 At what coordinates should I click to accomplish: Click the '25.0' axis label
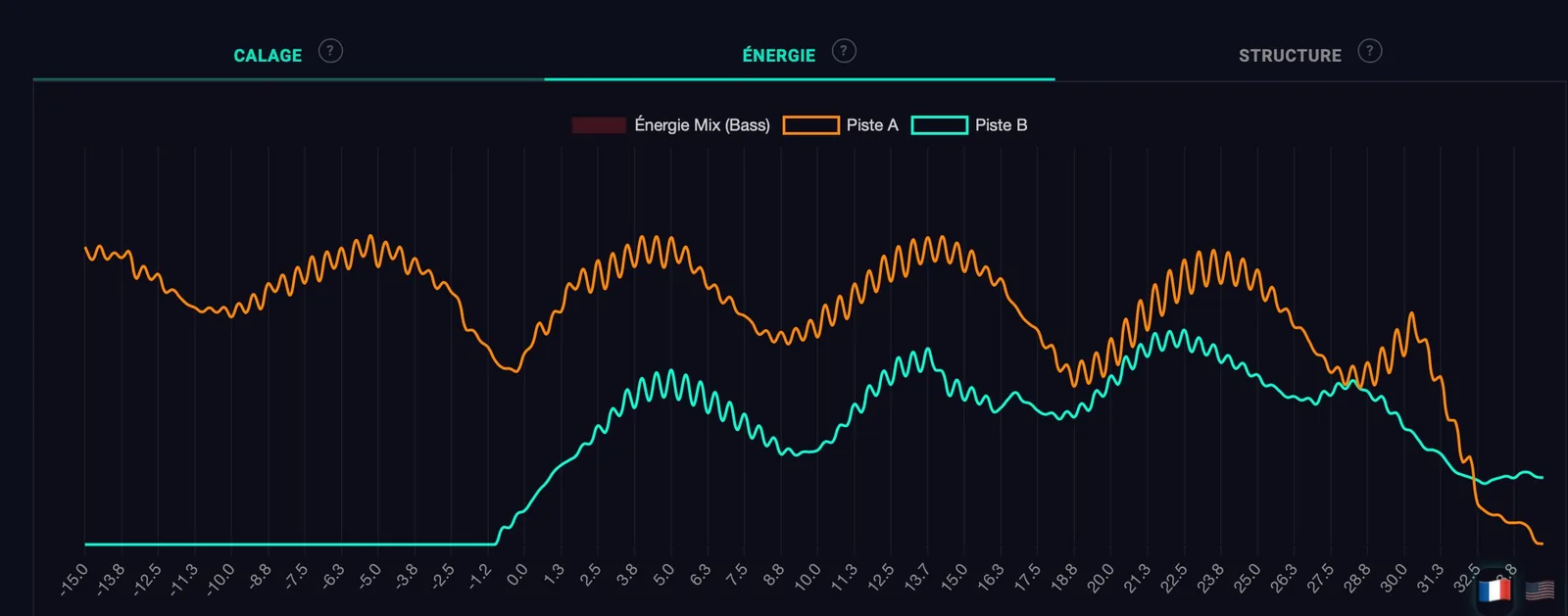tap(1247, 577)
